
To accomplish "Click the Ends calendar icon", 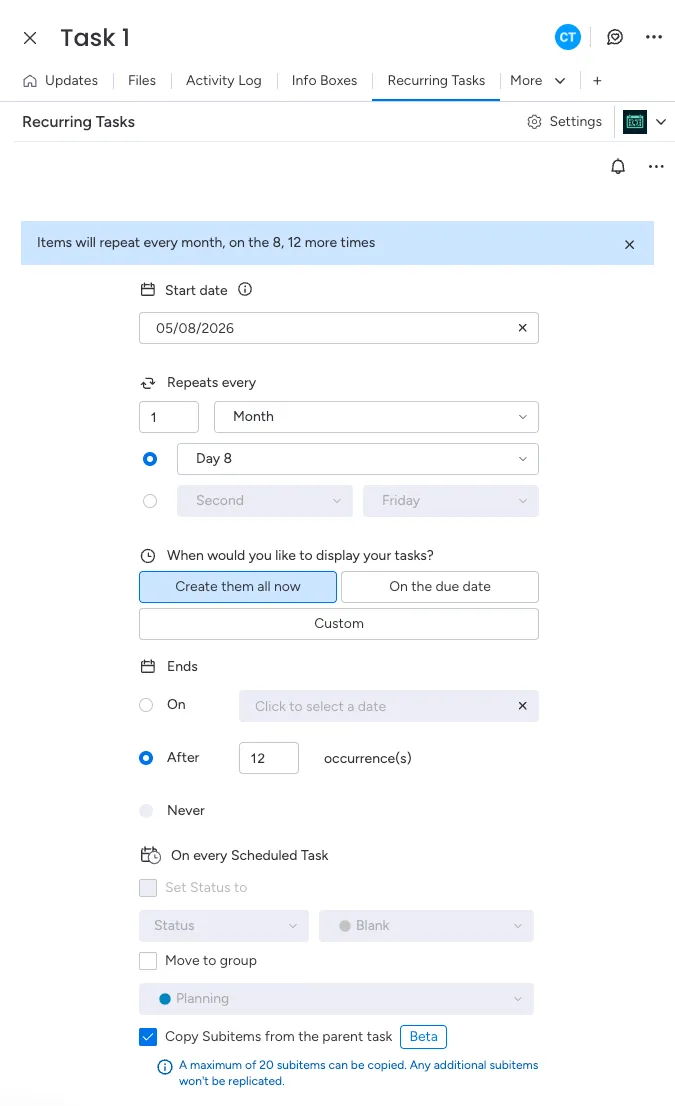I will point(147,667).
